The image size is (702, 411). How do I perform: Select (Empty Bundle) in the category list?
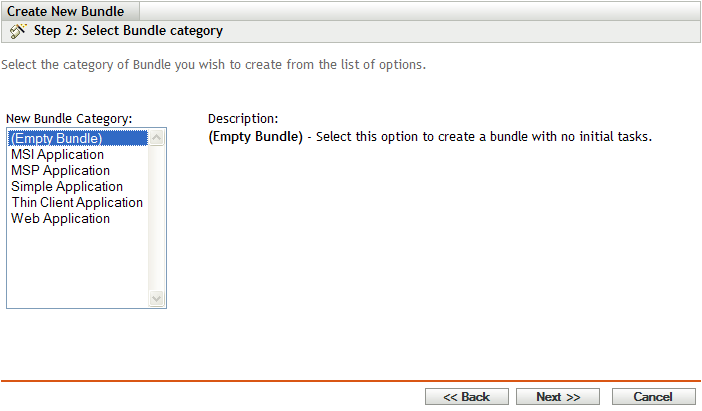(57, 139)
